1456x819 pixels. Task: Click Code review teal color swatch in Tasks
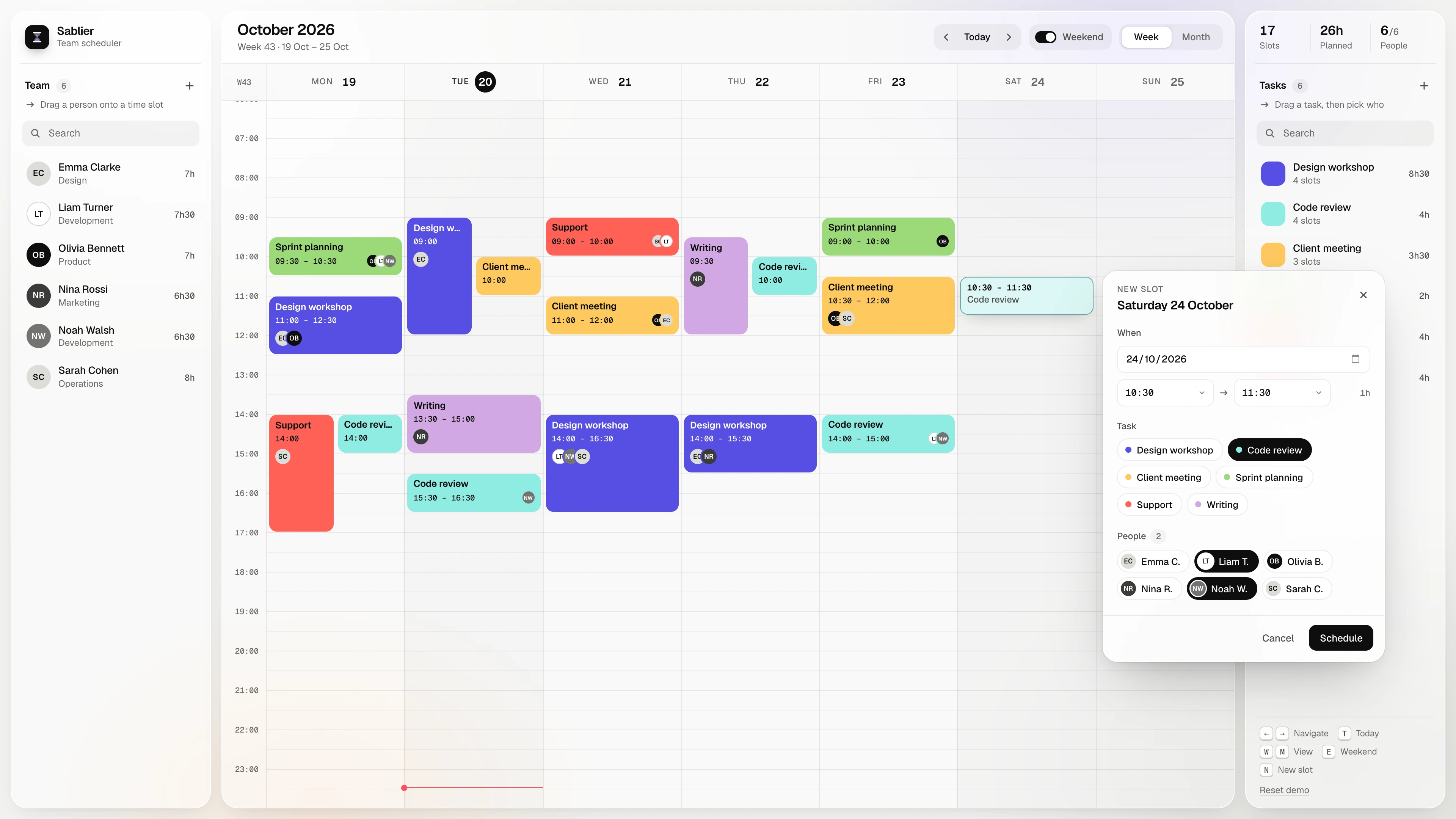(1273, 214)
